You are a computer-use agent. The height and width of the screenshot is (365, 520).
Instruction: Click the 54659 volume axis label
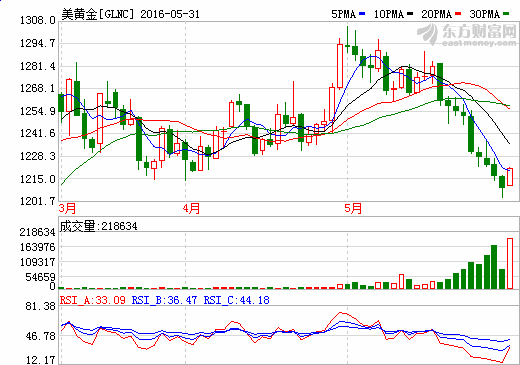40,277
